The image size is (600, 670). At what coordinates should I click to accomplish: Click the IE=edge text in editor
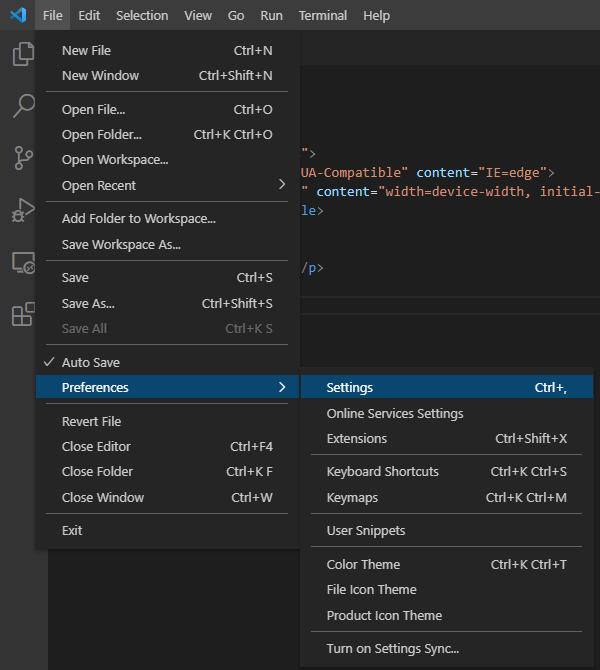click(x=513, y=173)
